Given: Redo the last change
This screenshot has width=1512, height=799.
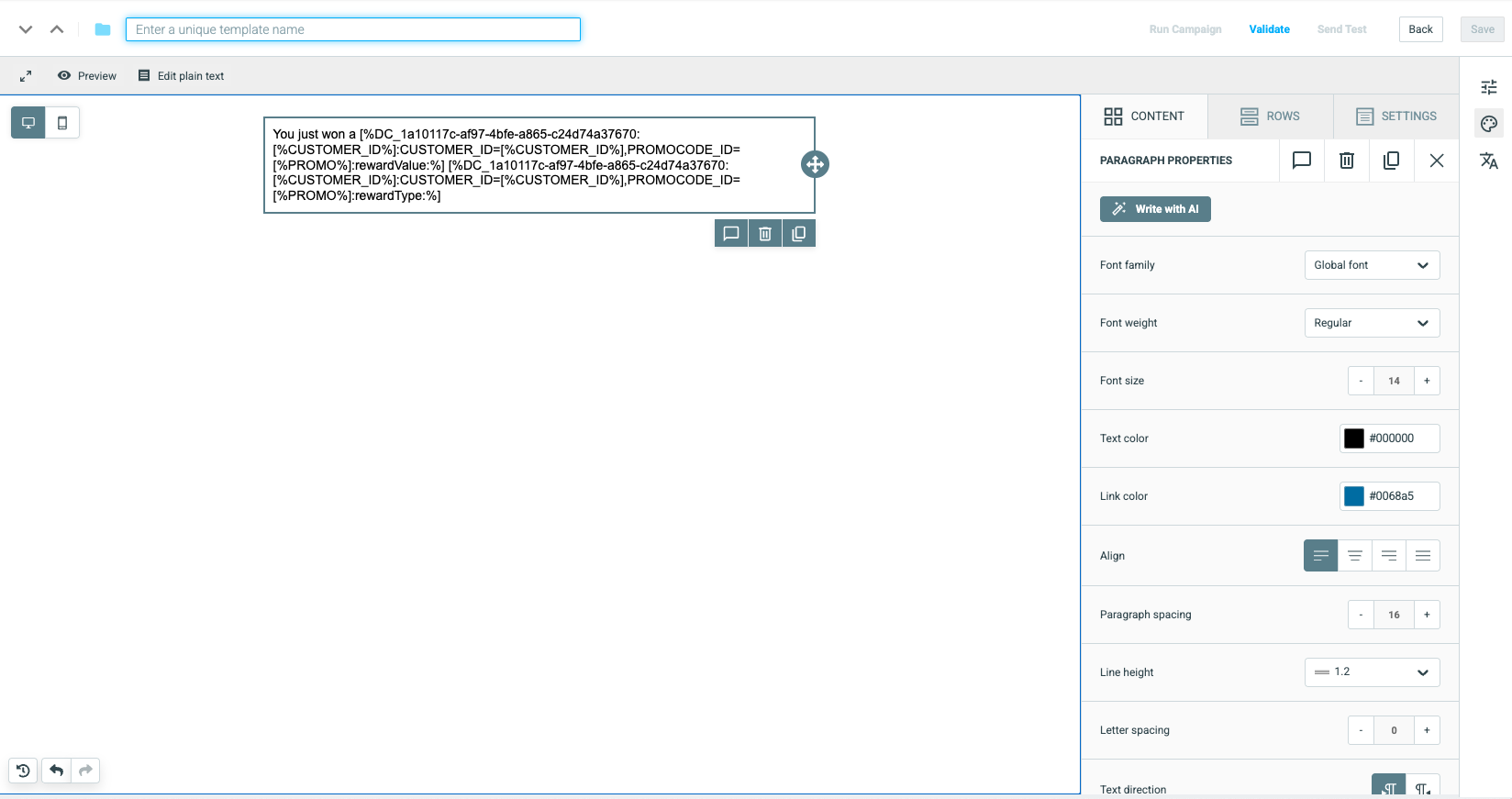Looking at the screenshot, I should pos(85,771).
